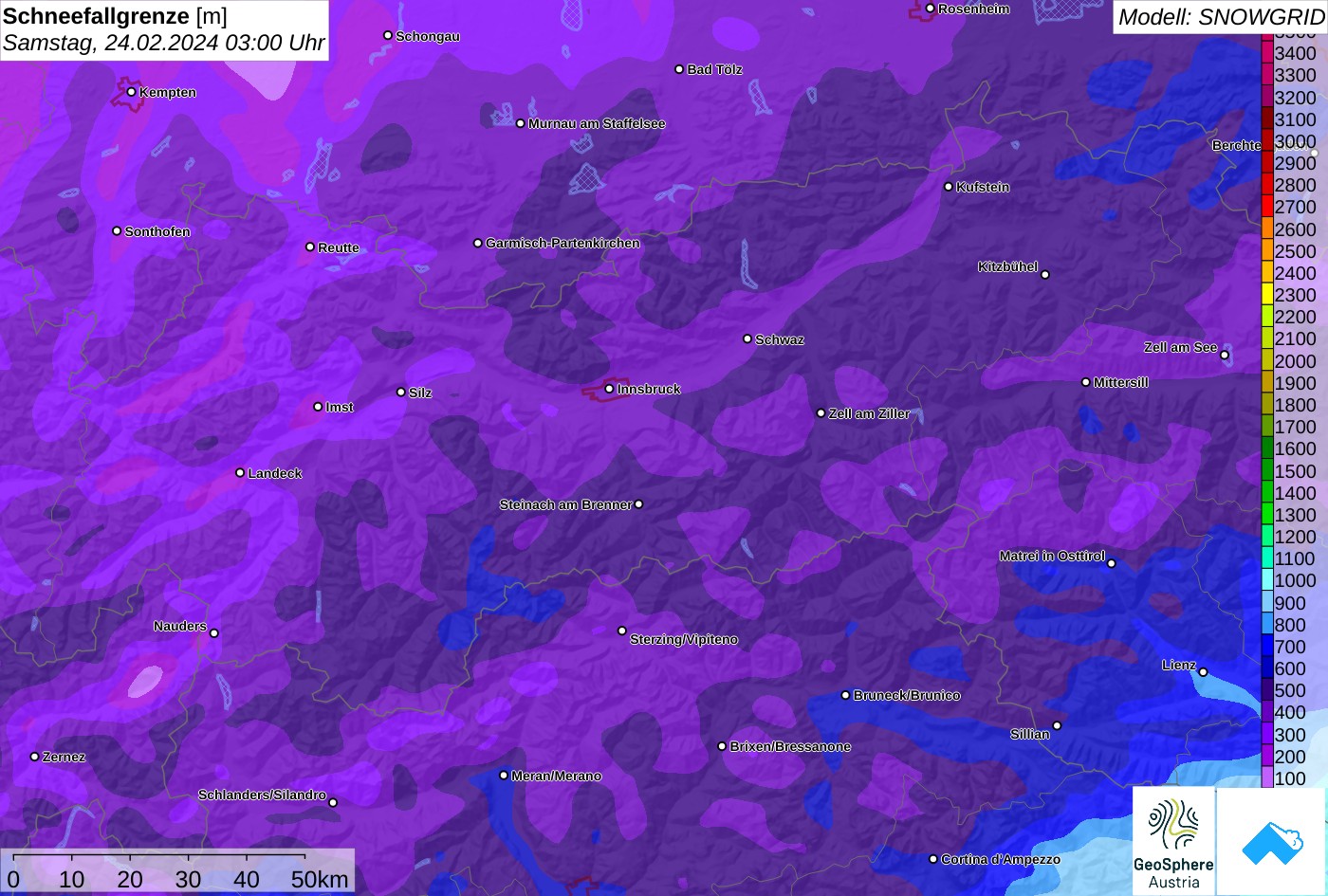Click the Lienz city label
The image size is (1328, 896).
[1179, 665]
